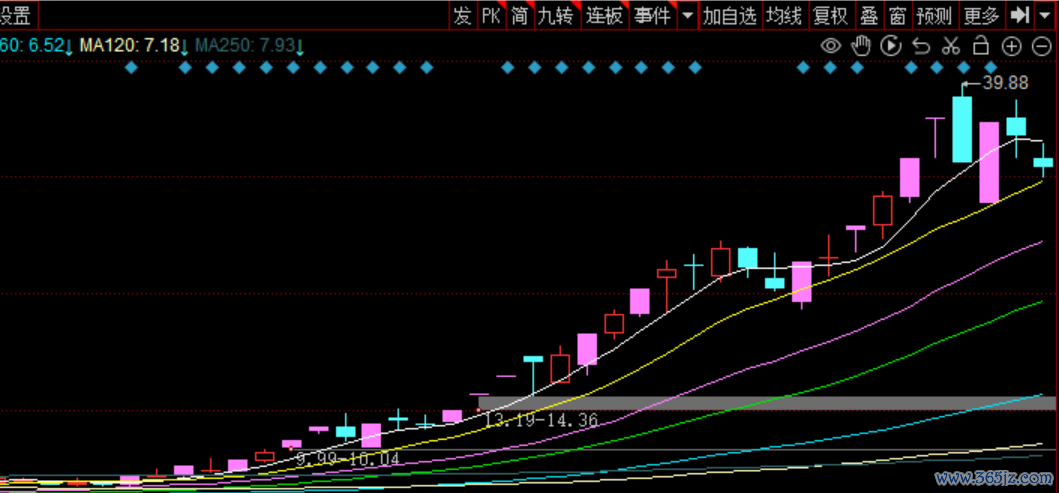Open the 复权 adjustment option

(x=830, y=15)
